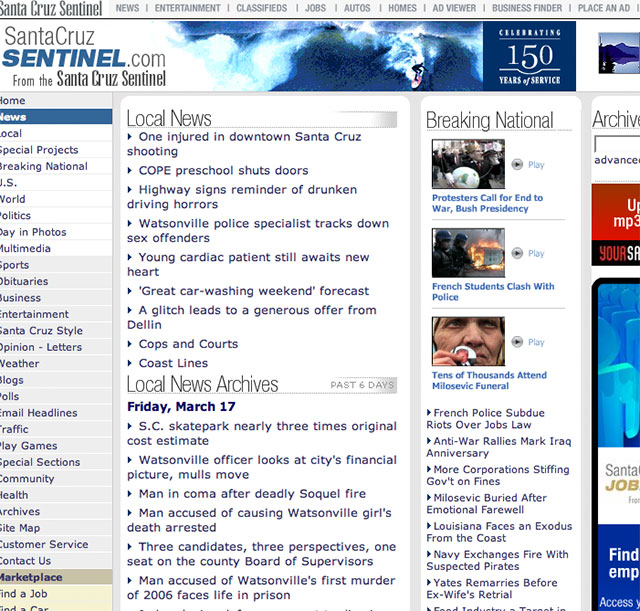Click the SantaCruzSentinel.com logo
The width and height of the screenshot is (640, 611).
click(84, 57)
